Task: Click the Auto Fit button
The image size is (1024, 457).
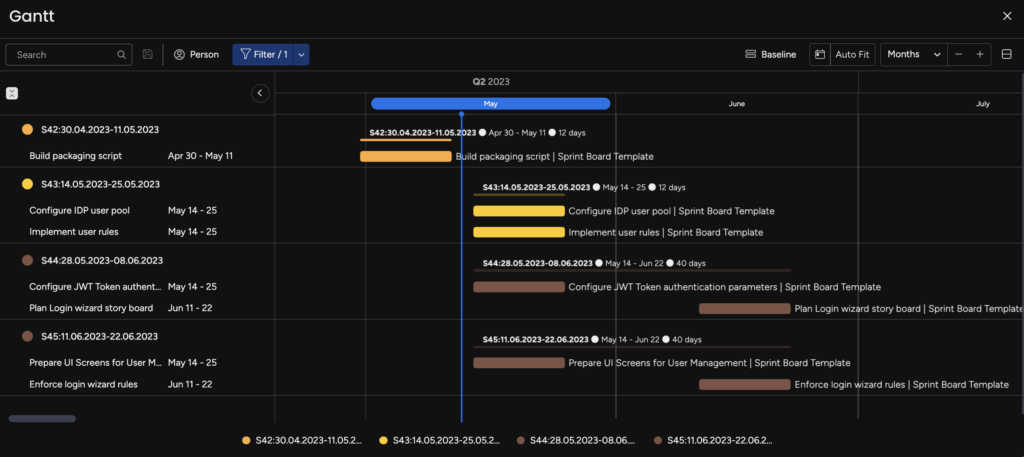Action: click(x=852, y=54)
